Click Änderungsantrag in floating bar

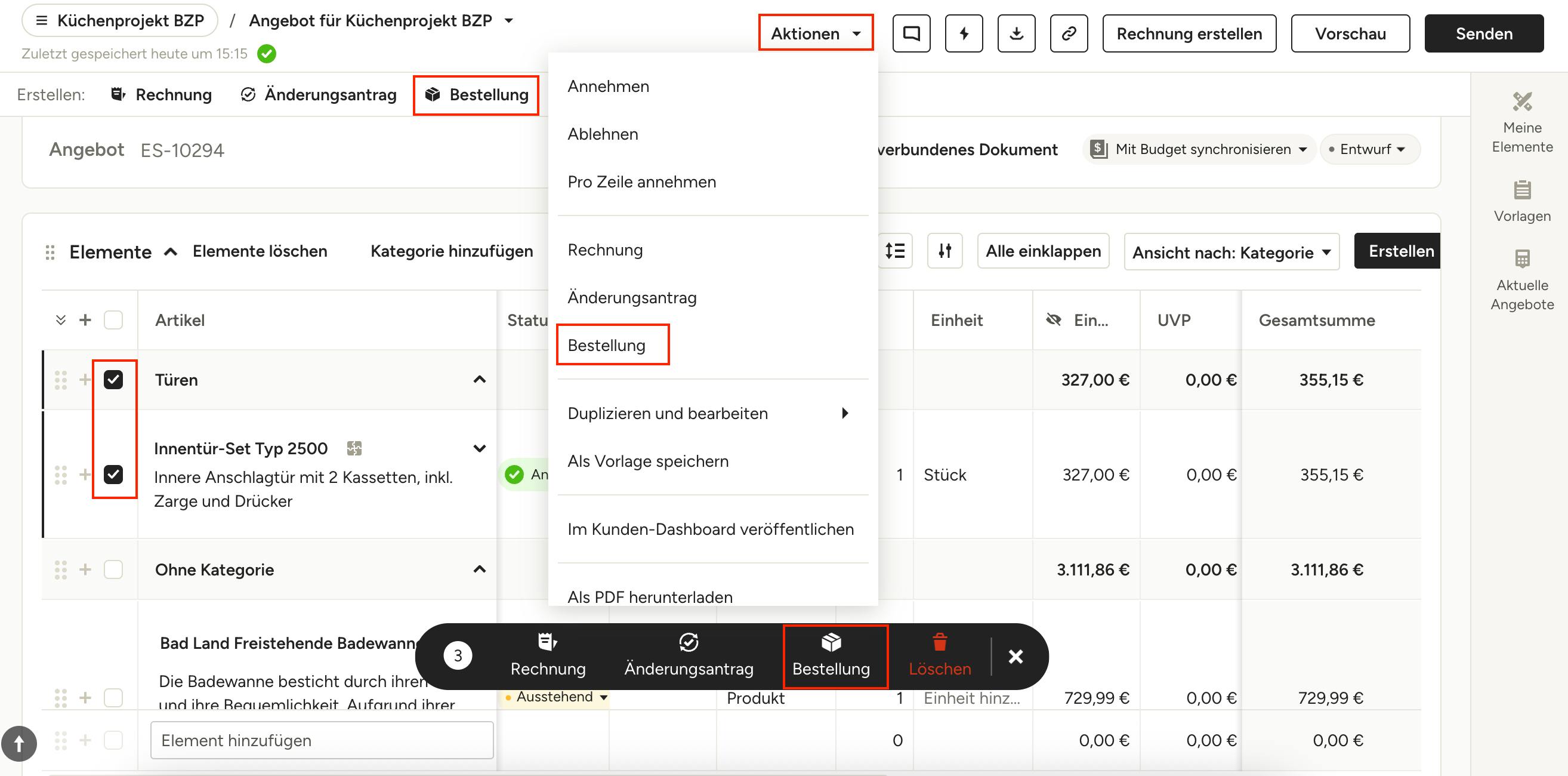689,656
